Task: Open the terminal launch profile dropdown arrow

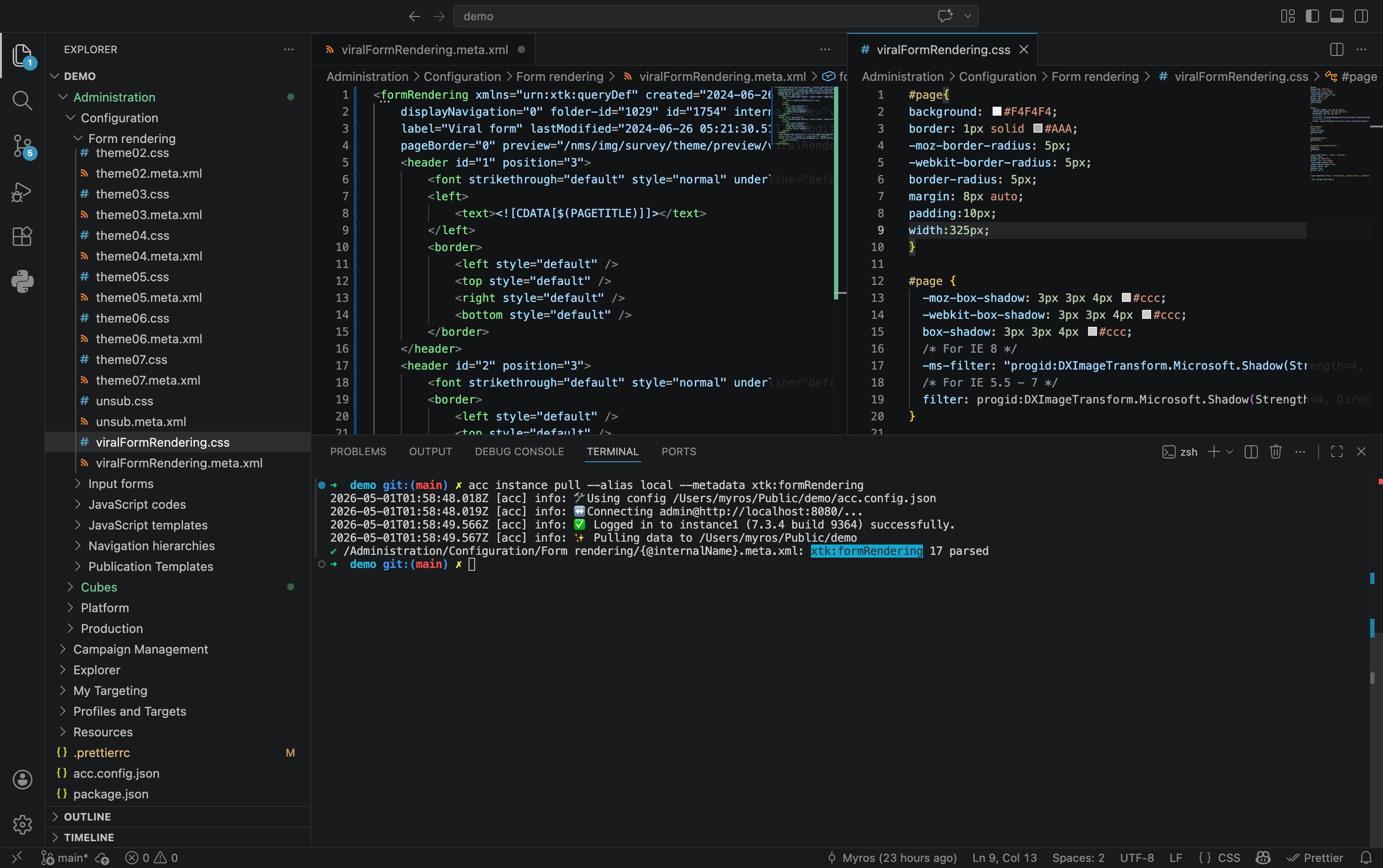Action: pos(1229,452)
